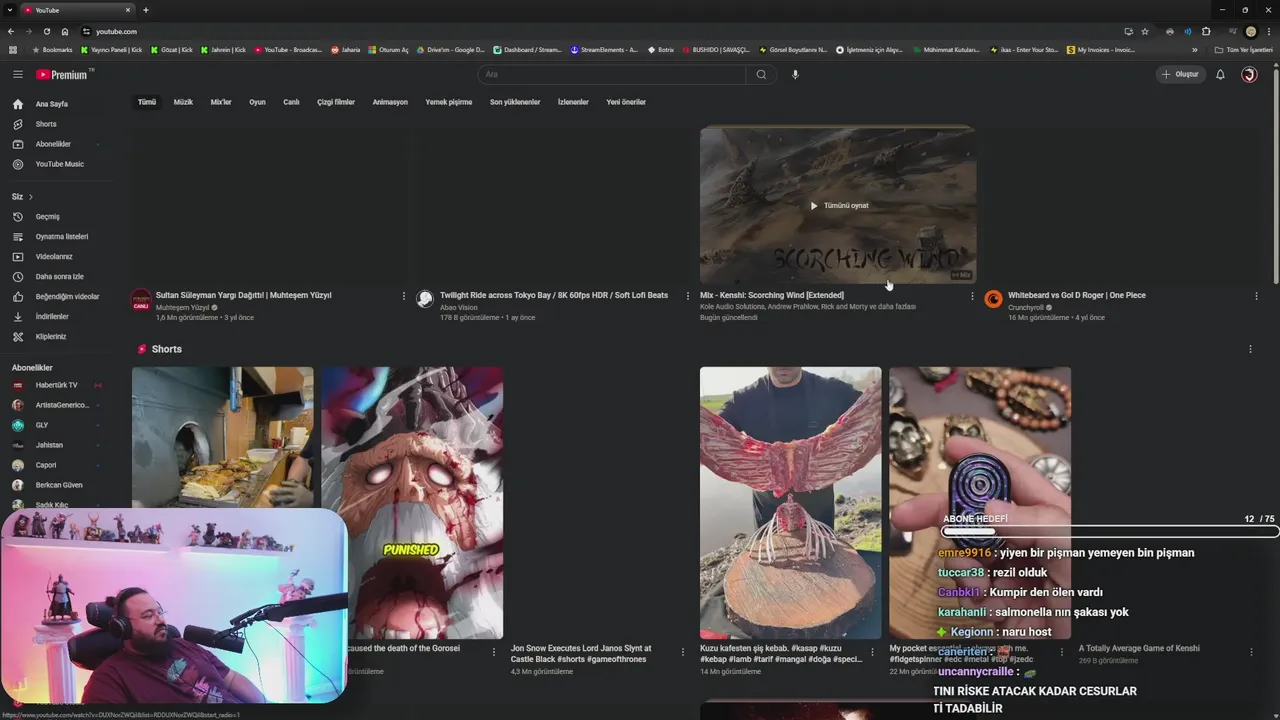1280x720 pixels.
Task: Select the Müzik filter chip
Action: click(183, 102)
